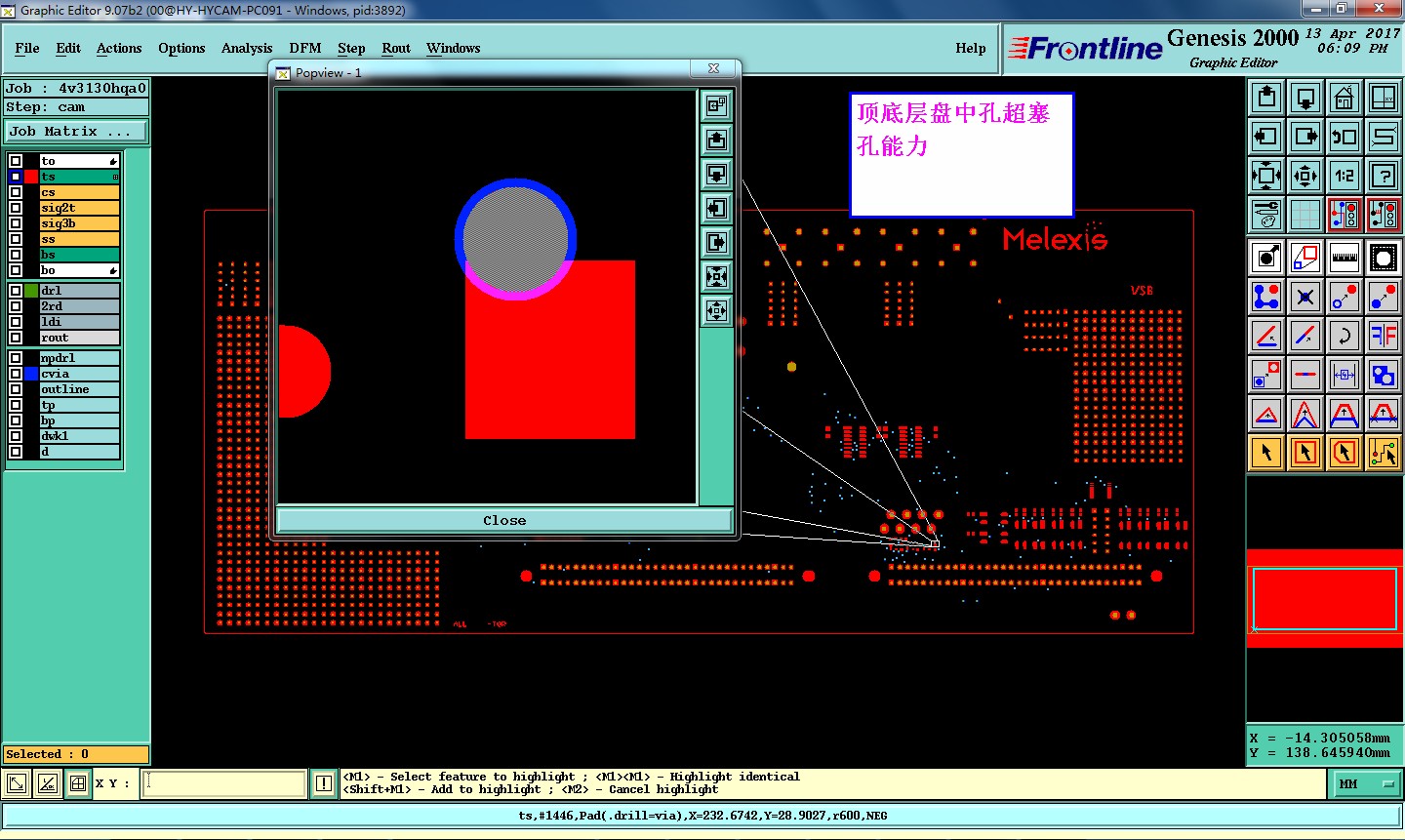The image size is (1405, 840).
Task: Click the Chinese annotation note box
Action: point(962,154)
